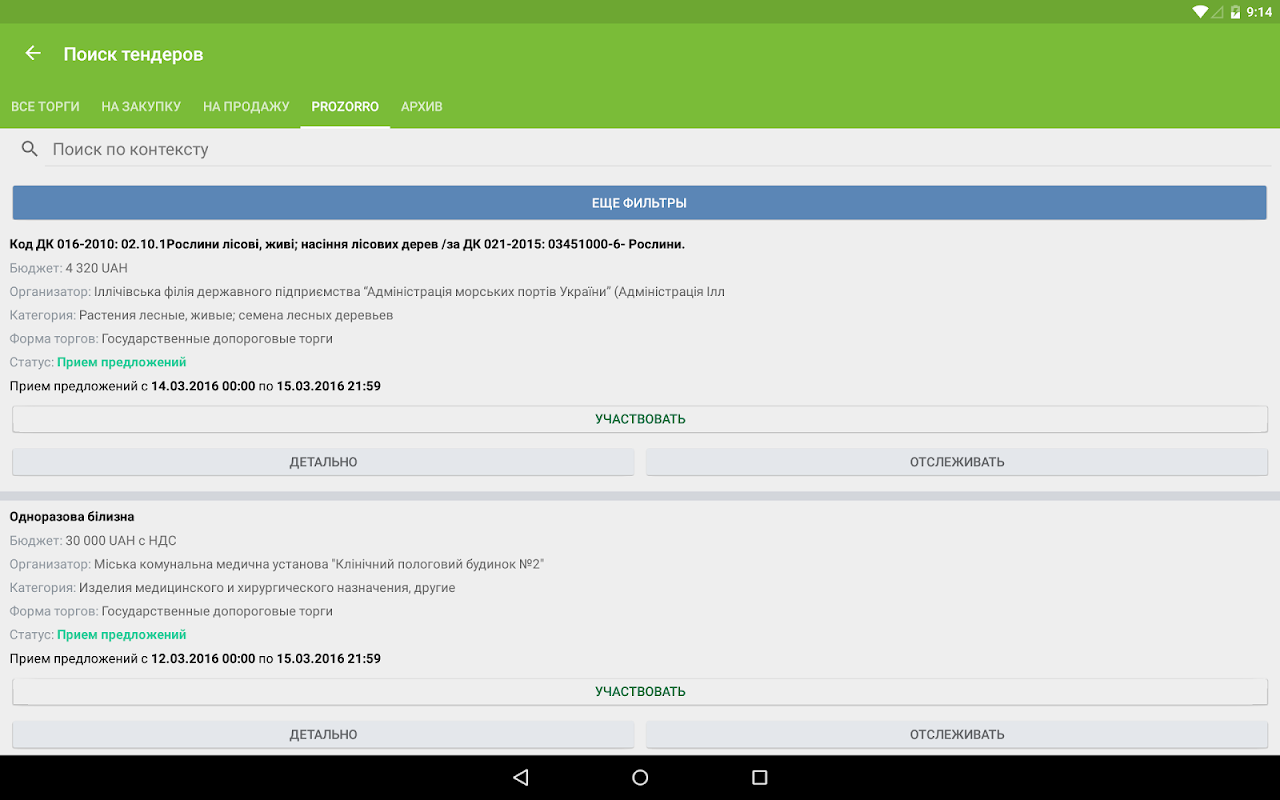This screenshot has height=800, width=1280.
Task: Tap the 9:14 clock in status bar
Action: (x=1260, y=12)
